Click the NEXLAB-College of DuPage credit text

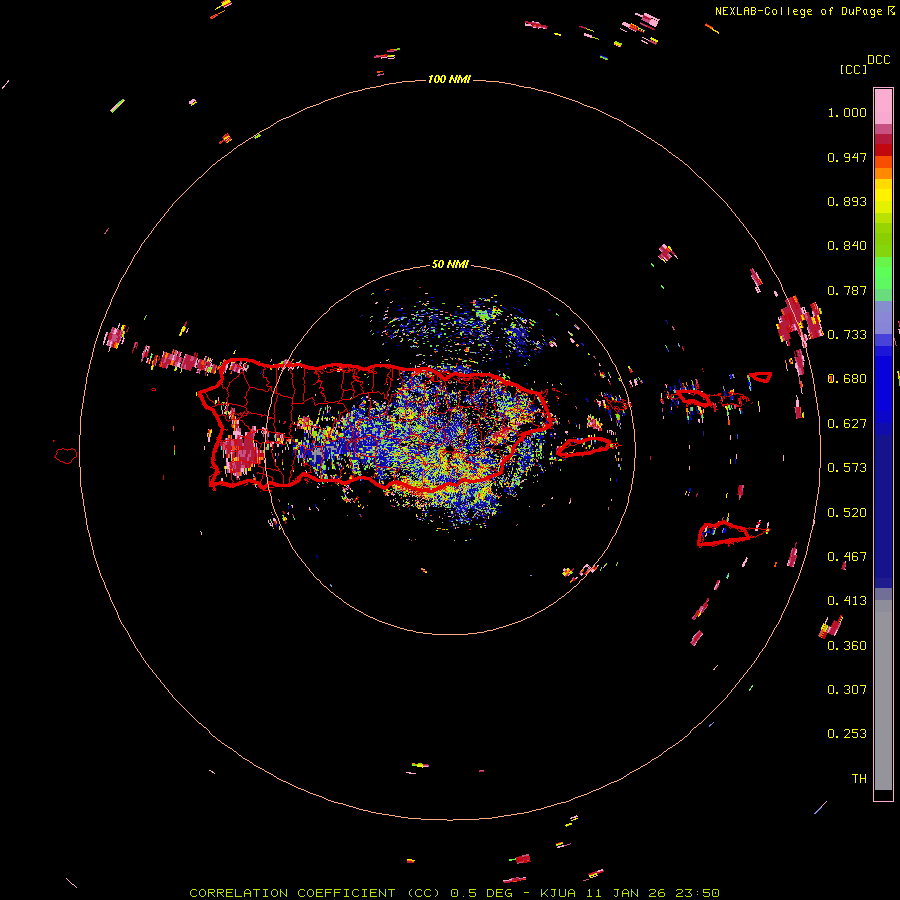click(804, 11)
